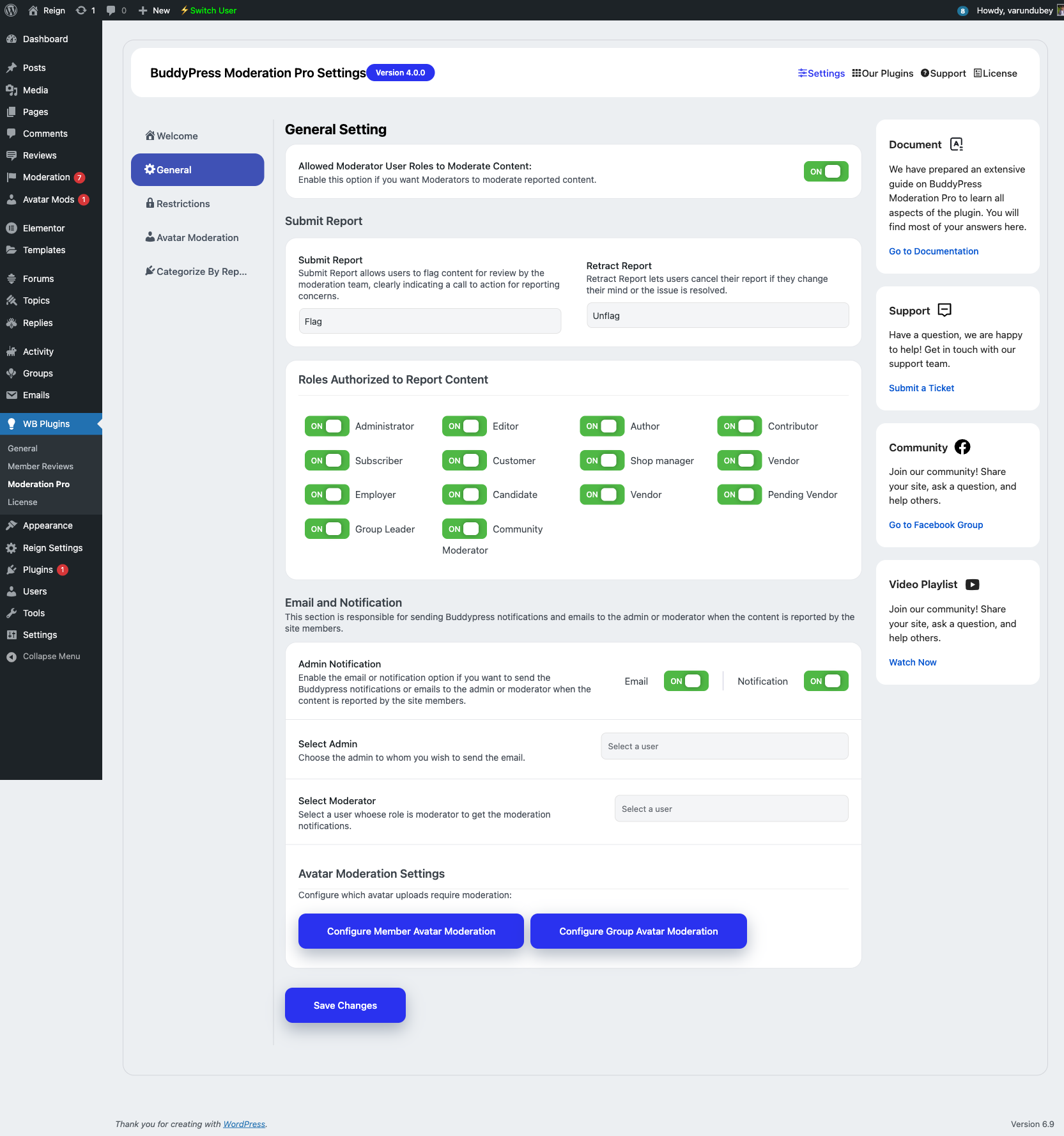Click the Submit Report Flag text field
This screenshot has width=1064, height=1136.
(430, 322)
